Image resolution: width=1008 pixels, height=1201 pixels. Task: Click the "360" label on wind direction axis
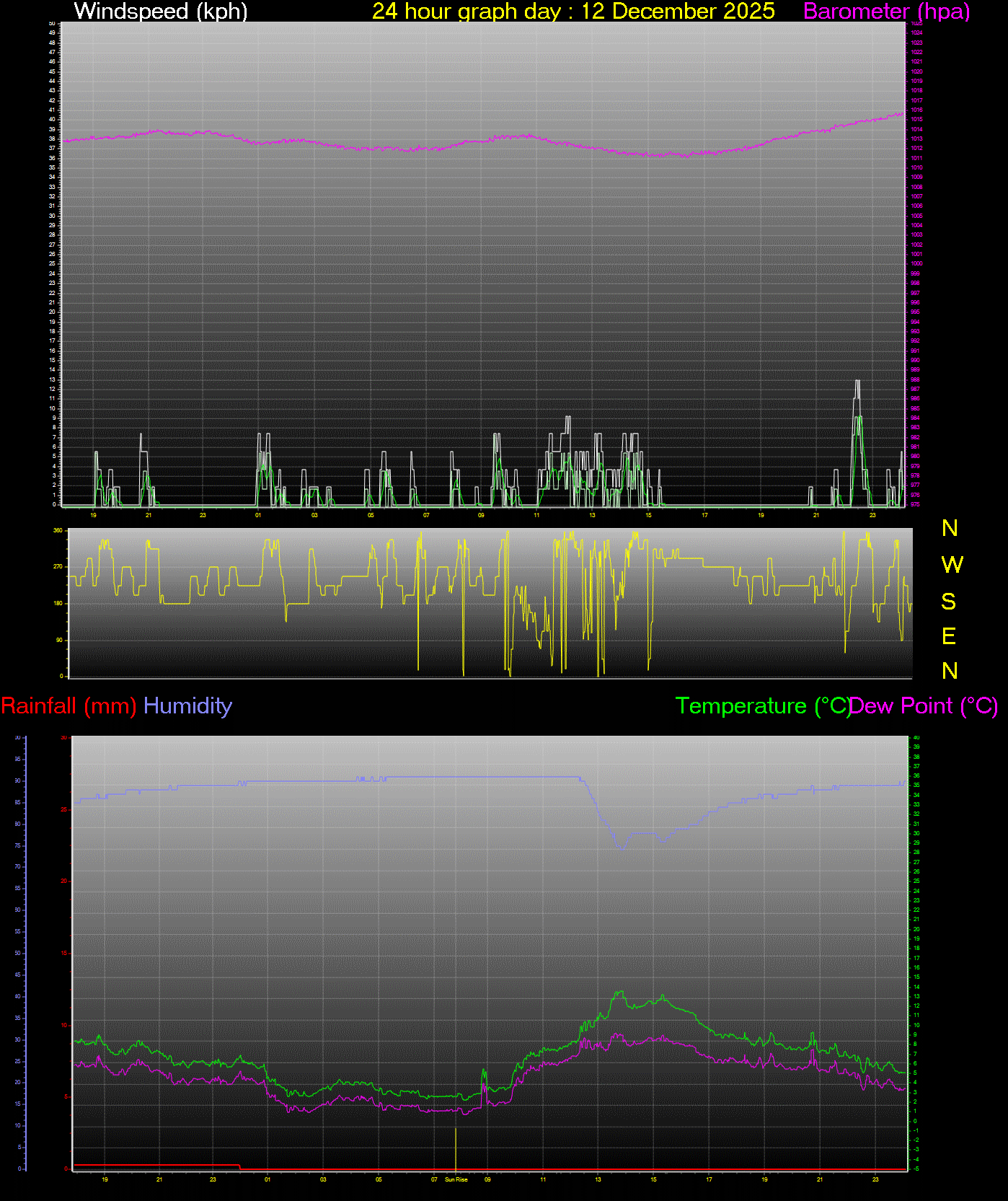pyautogui.click(x=58, y=531)
